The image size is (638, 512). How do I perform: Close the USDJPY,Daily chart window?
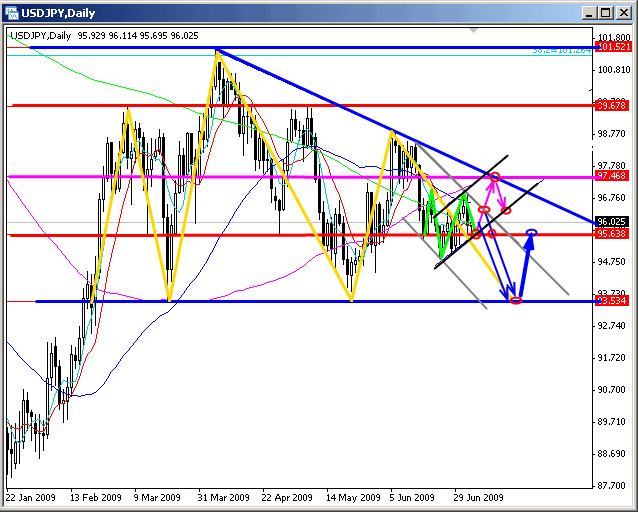tap(623, 13)
